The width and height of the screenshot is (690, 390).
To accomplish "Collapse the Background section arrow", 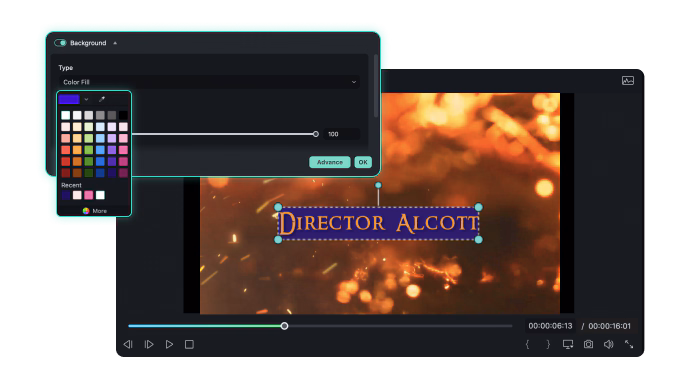I will pyautogui.click(x=115, y=43).
